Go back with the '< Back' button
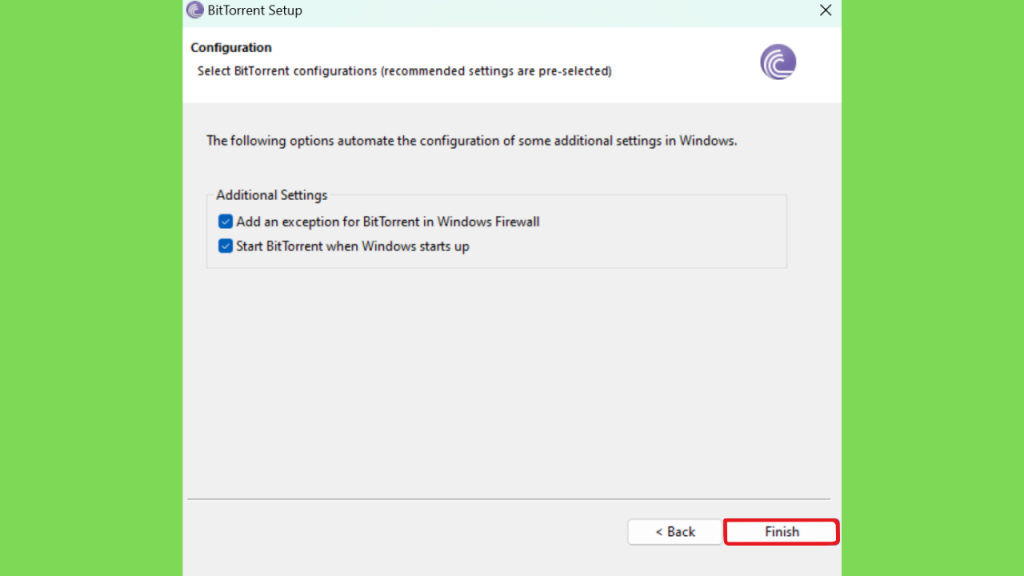1024x576 pixels. pos(675,532)
